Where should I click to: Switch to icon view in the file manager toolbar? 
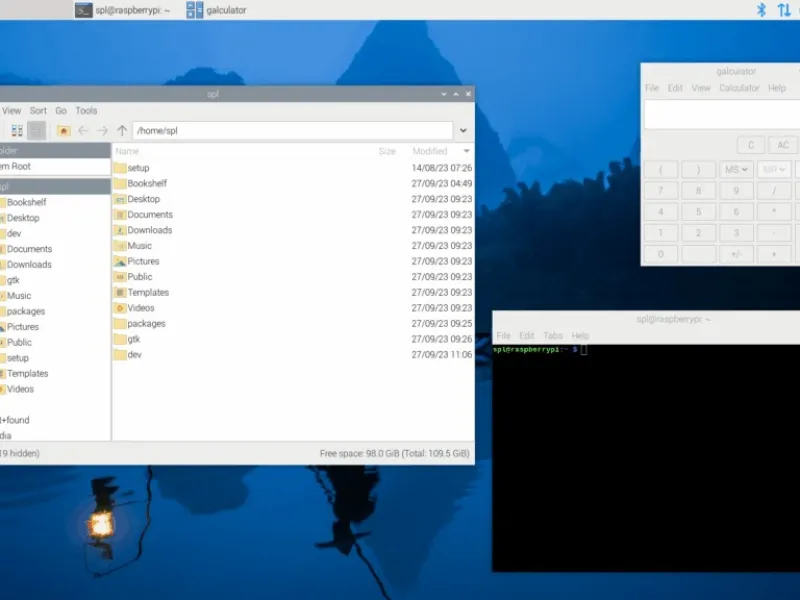click(x=17, y=131)
